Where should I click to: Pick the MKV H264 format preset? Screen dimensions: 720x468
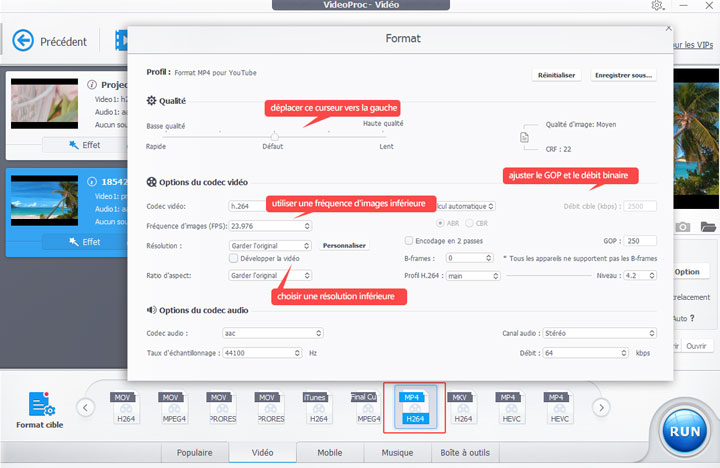pos(463,408)
